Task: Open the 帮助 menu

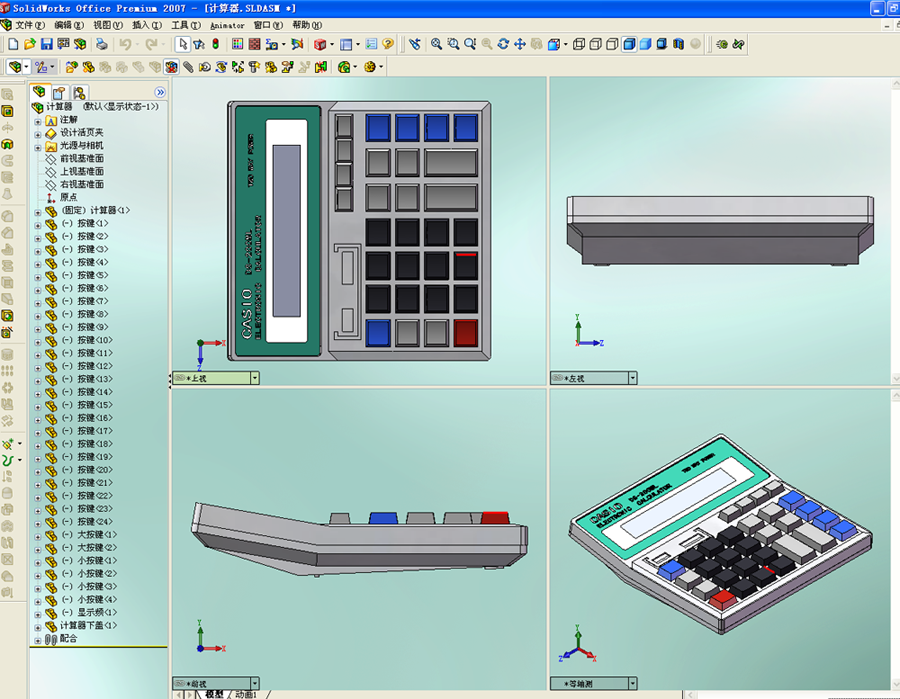Action: point(307,25)
